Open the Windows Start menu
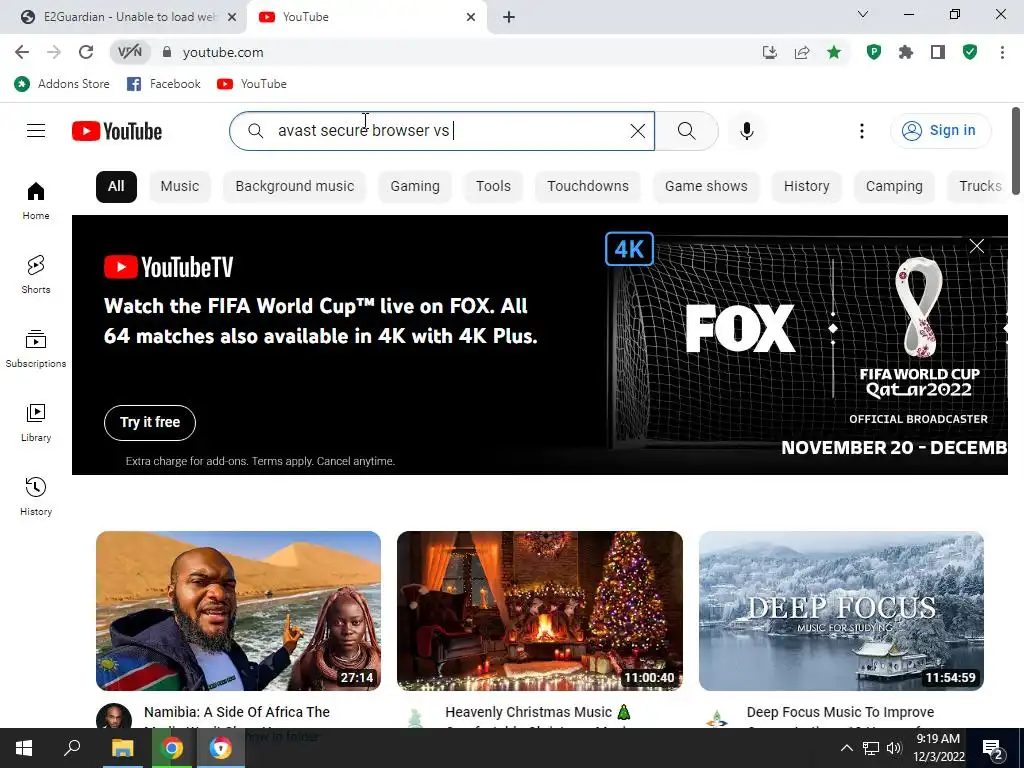 point(24,748)
